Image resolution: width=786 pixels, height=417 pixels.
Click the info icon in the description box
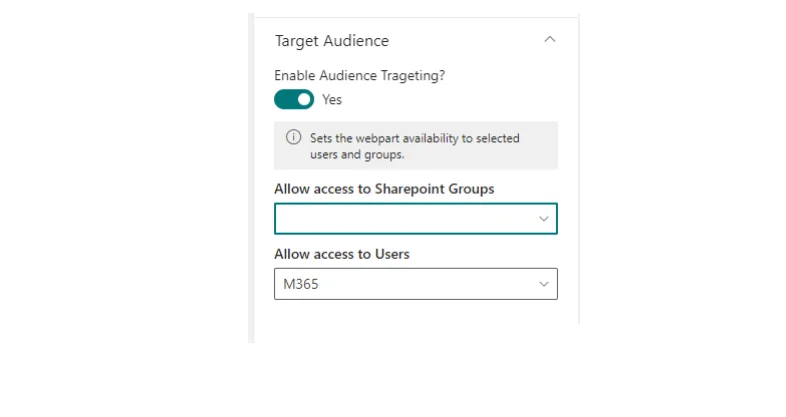point(293,137)
